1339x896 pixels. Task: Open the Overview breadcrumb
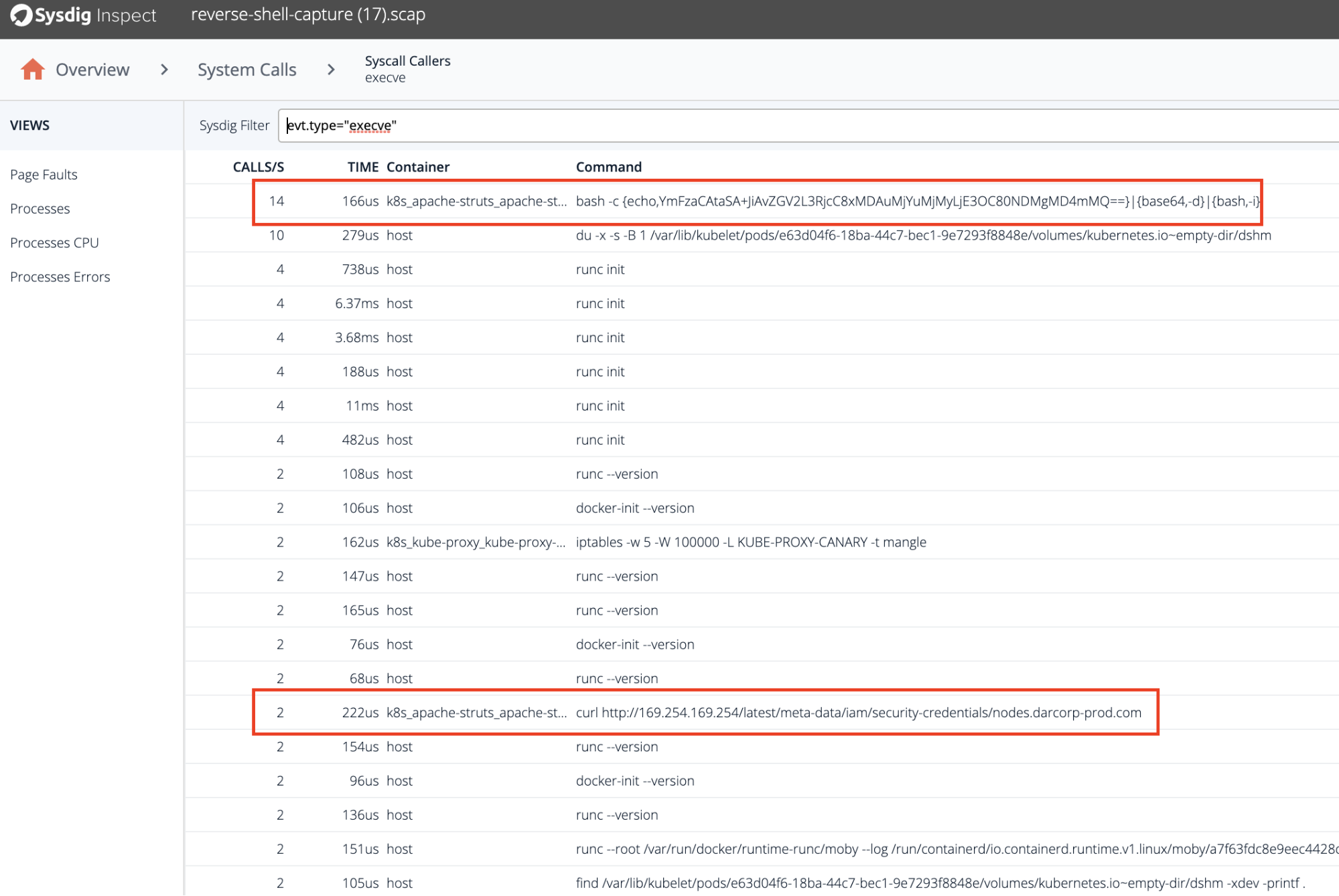[92, 70]
